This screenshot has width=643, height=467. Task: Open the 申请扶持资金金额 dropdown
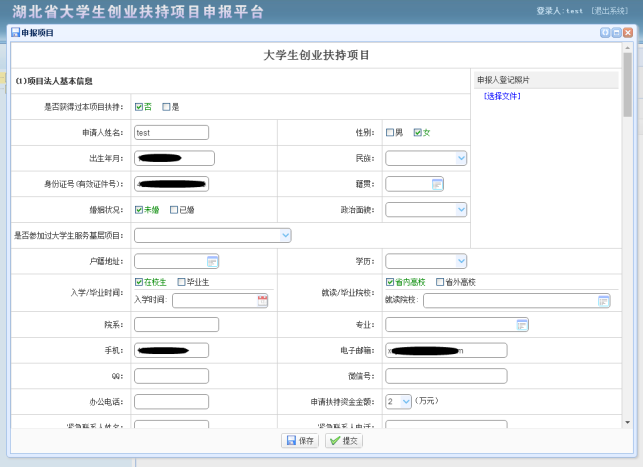pyautogui.click(x=405, y=401)
